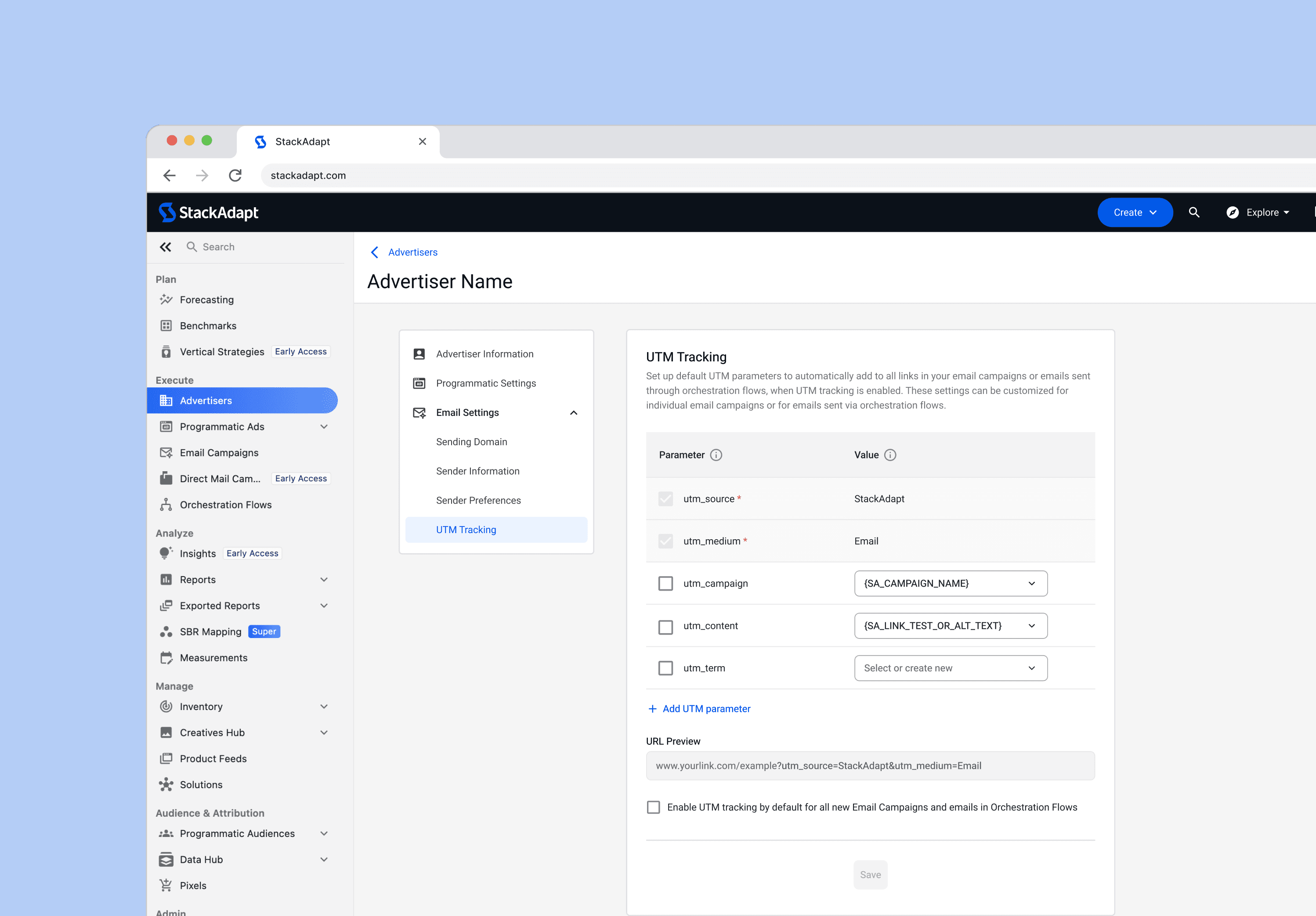The width and height of the screenshot is (1316, 916).
Task: Expand the Inventory chevron
Action: coord(324,707)
